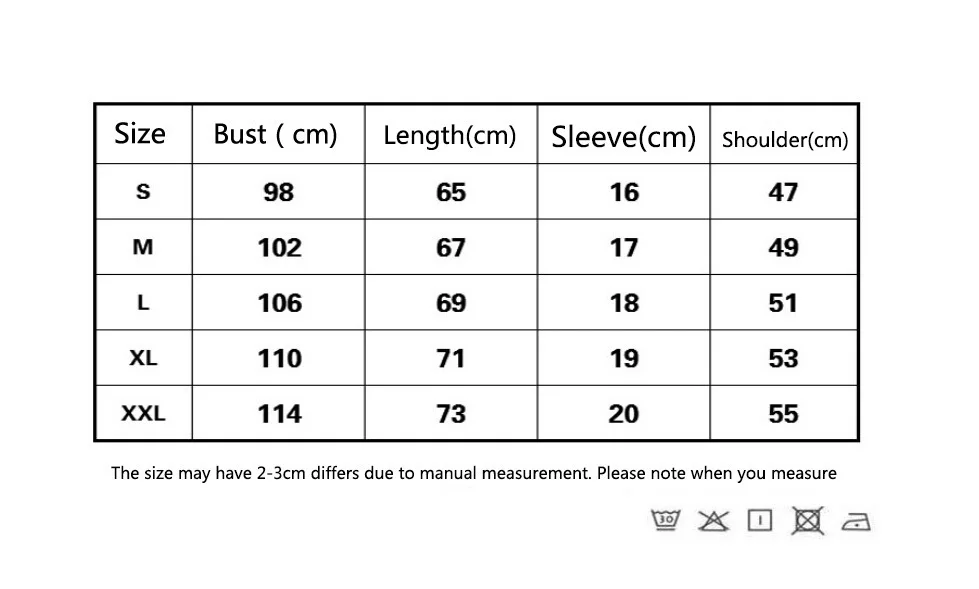
Task: Select the Length(cm) column header
Action: [x=450, y=135]
